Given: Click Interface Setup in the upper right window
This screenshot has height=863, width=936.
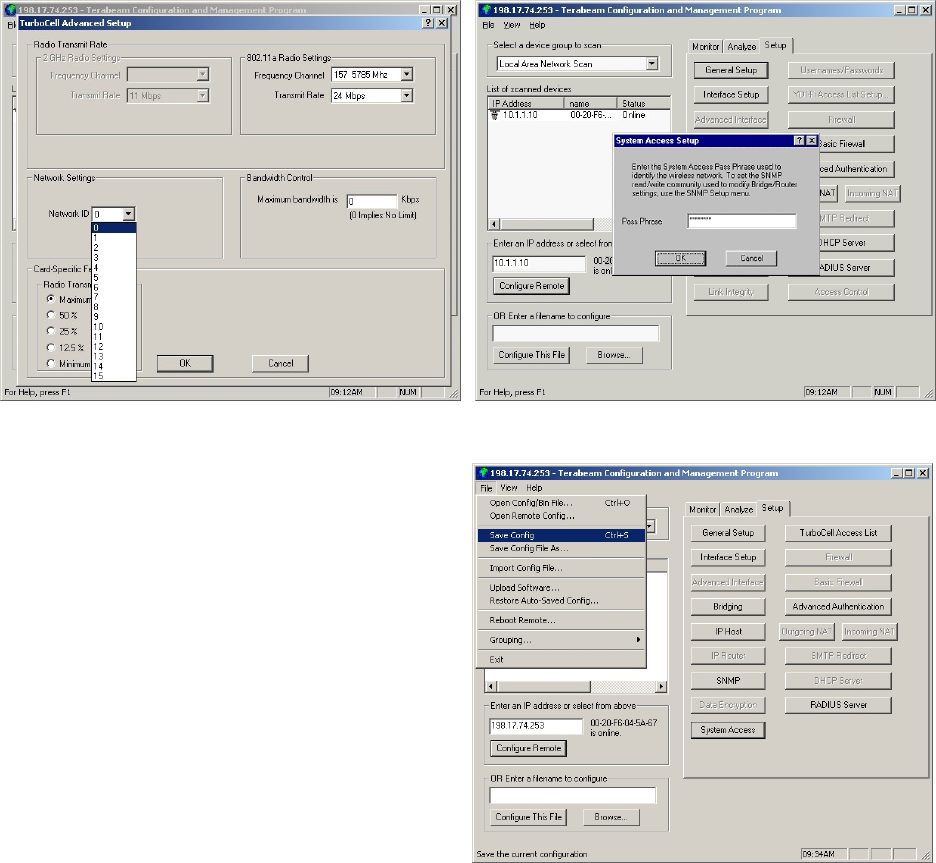Looking at the screenshot, I should point(731,94).
